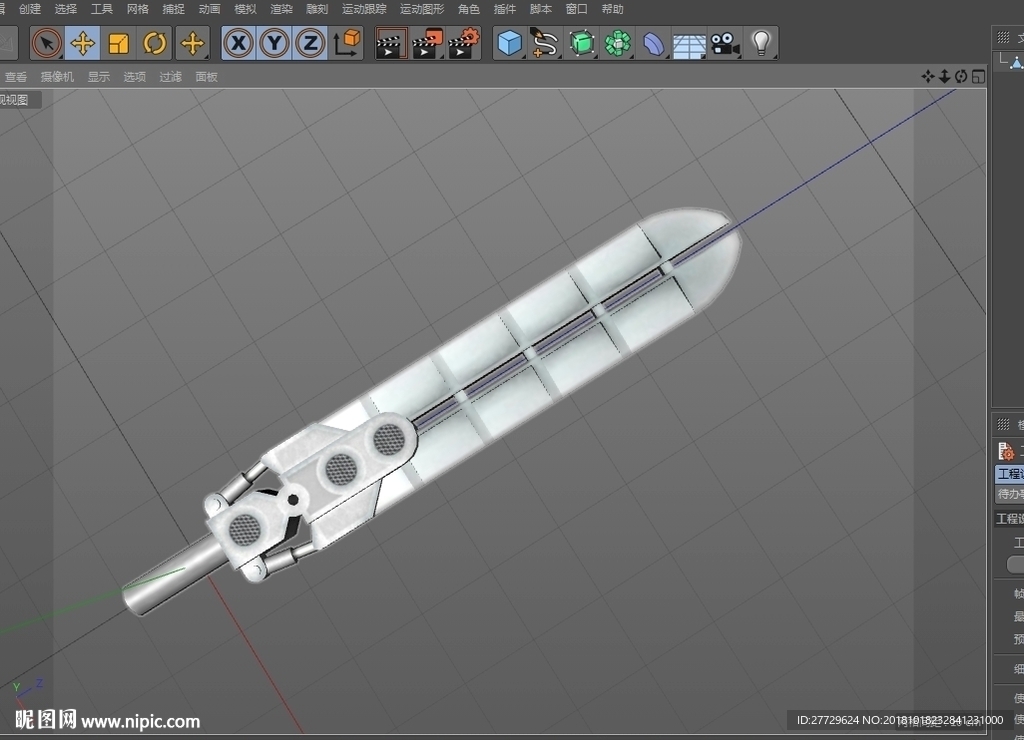Image resolution: width=1024 pixels, height=740 pixels.
Task: Open the 窗口 menu
Action: pos(576,9)
